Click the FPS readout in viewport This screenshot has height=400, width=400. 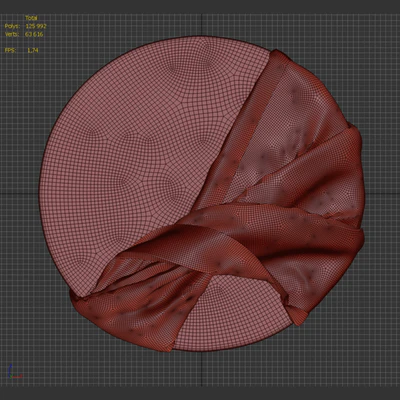click(x=22, y=50)
